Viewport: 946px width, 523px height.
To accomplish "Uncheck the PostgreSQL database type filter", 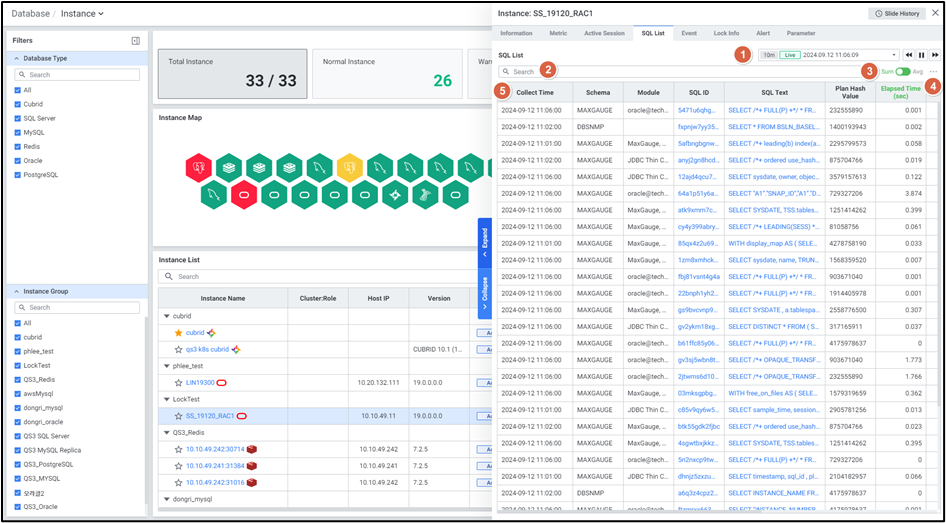I will [x=17, y=175].
